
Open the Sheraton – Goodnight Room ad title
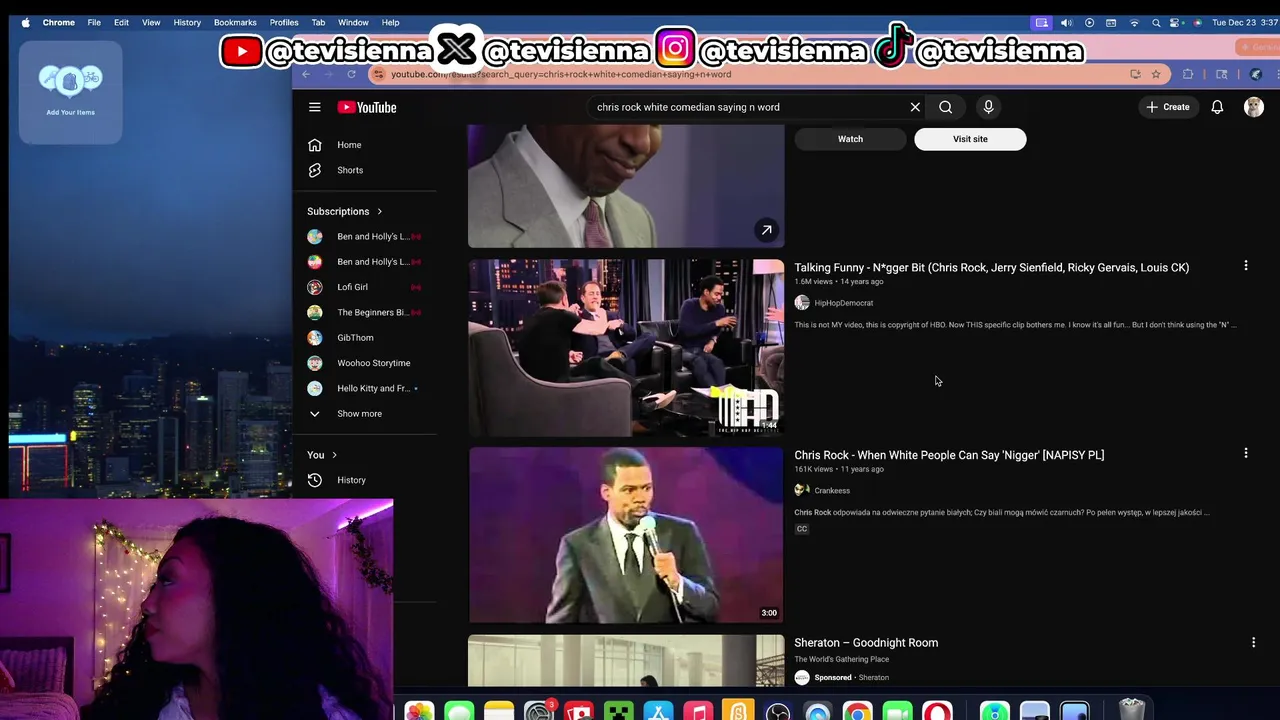pos(866,643)
